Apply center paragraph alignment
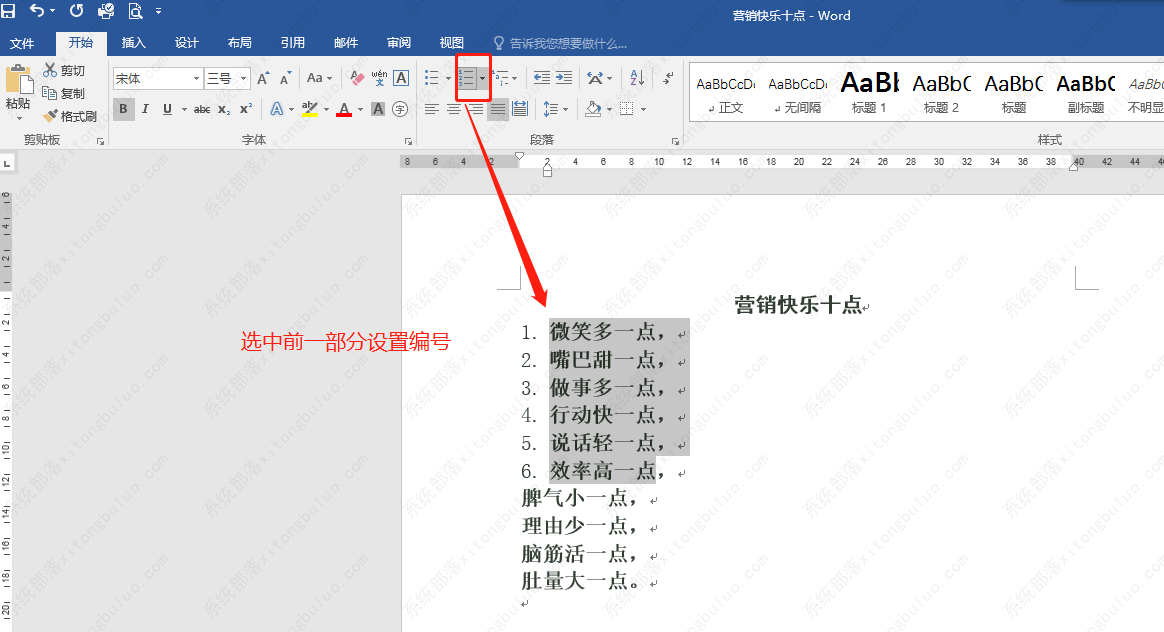This screenshot has height=632, width=1164. pos(452,109)
